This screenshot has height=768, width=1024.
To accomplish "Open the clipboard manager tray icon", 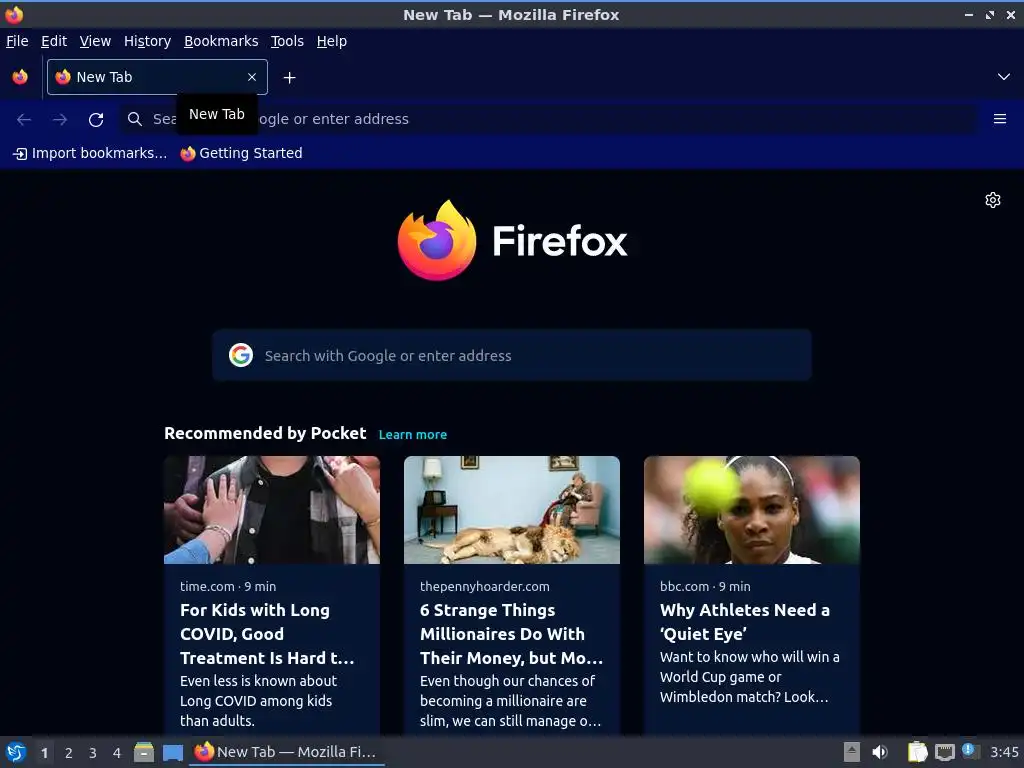I will 917,752.
